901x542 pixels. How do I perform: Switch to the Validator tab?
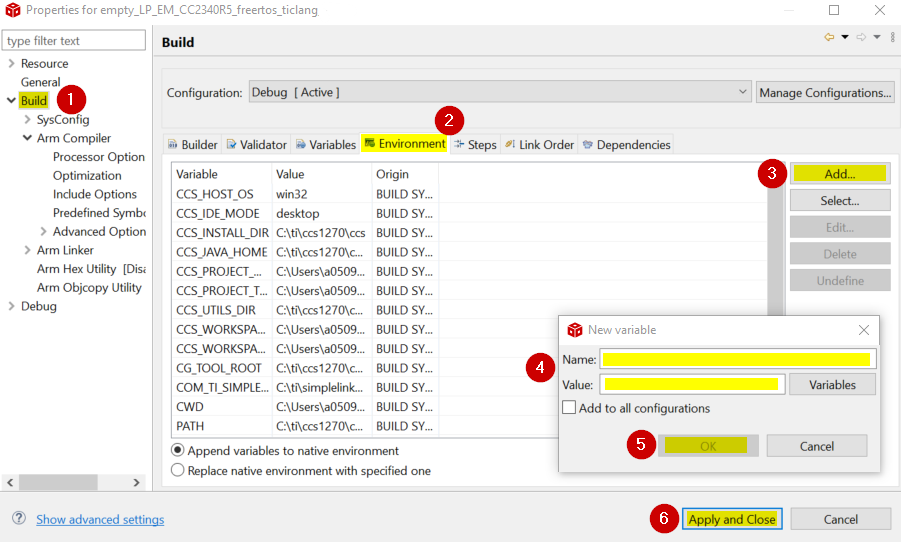pyautogui.click(x=256, y=144)
